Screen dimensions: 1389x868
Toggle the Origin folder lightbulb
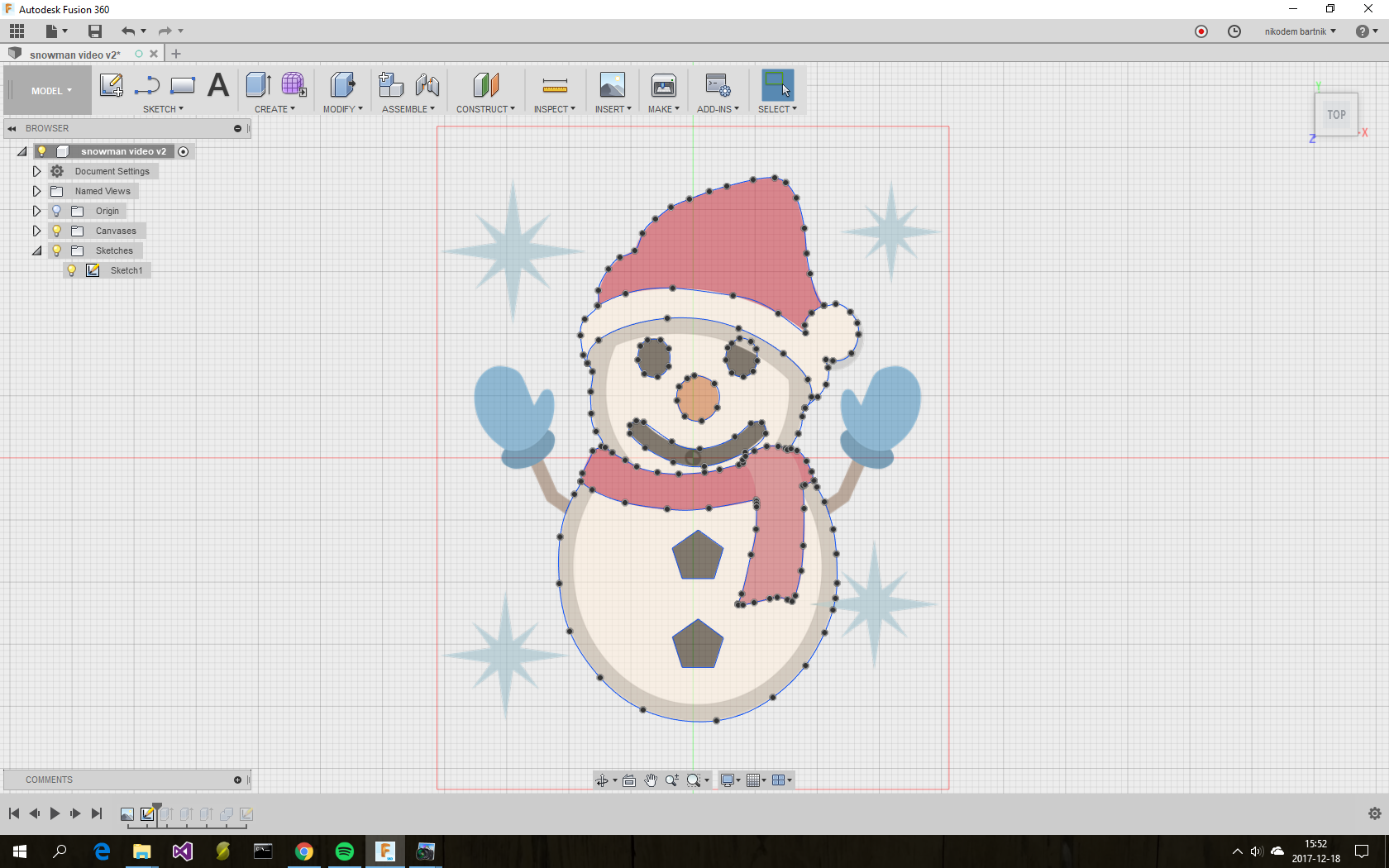(57, 211)
